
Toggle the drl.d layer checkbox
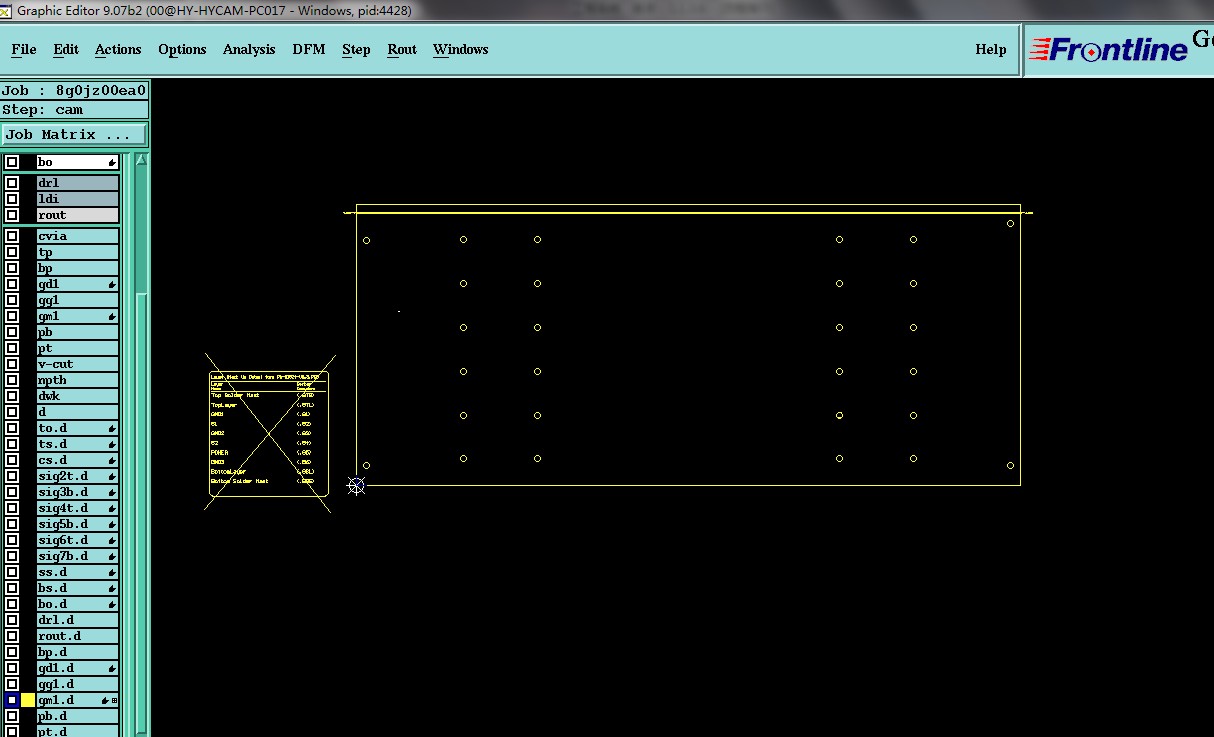click(12, 620)
